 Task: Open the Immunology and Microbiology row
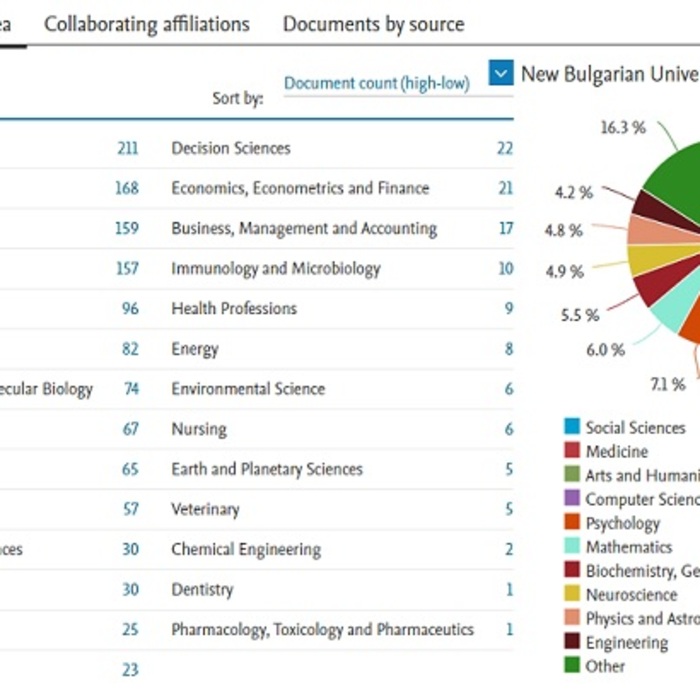tap(275, 268)
